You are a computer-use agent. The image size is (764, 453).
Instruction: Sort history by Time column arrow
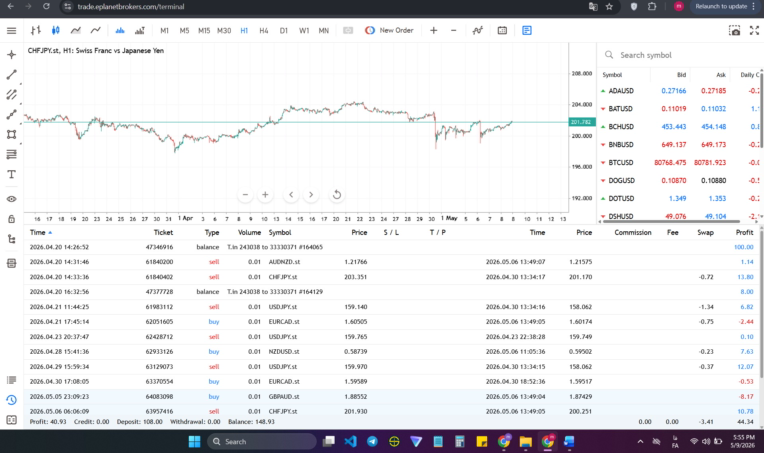[50, 232]
